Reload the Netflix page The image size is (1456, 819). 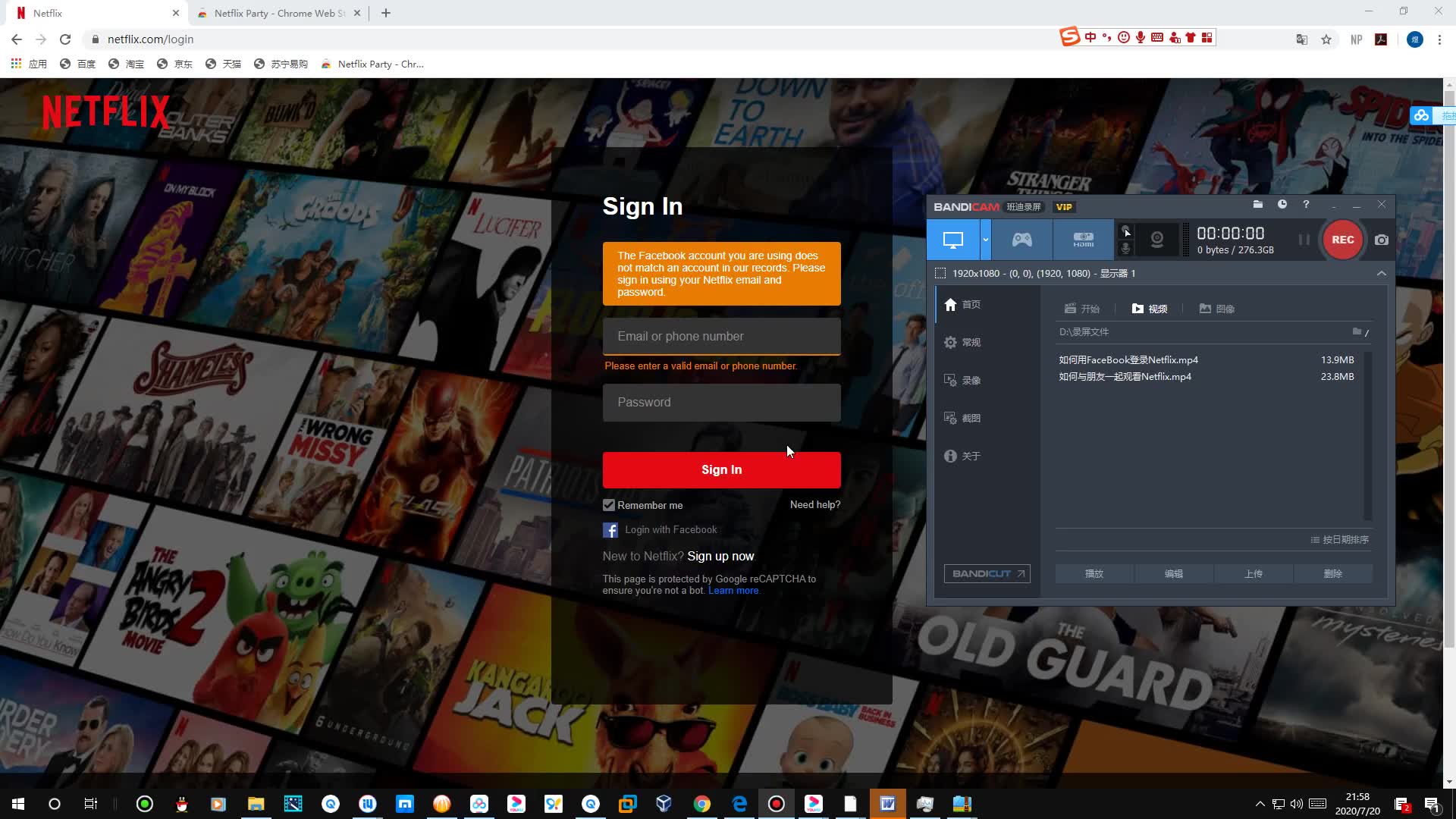(x=65, y=39)
